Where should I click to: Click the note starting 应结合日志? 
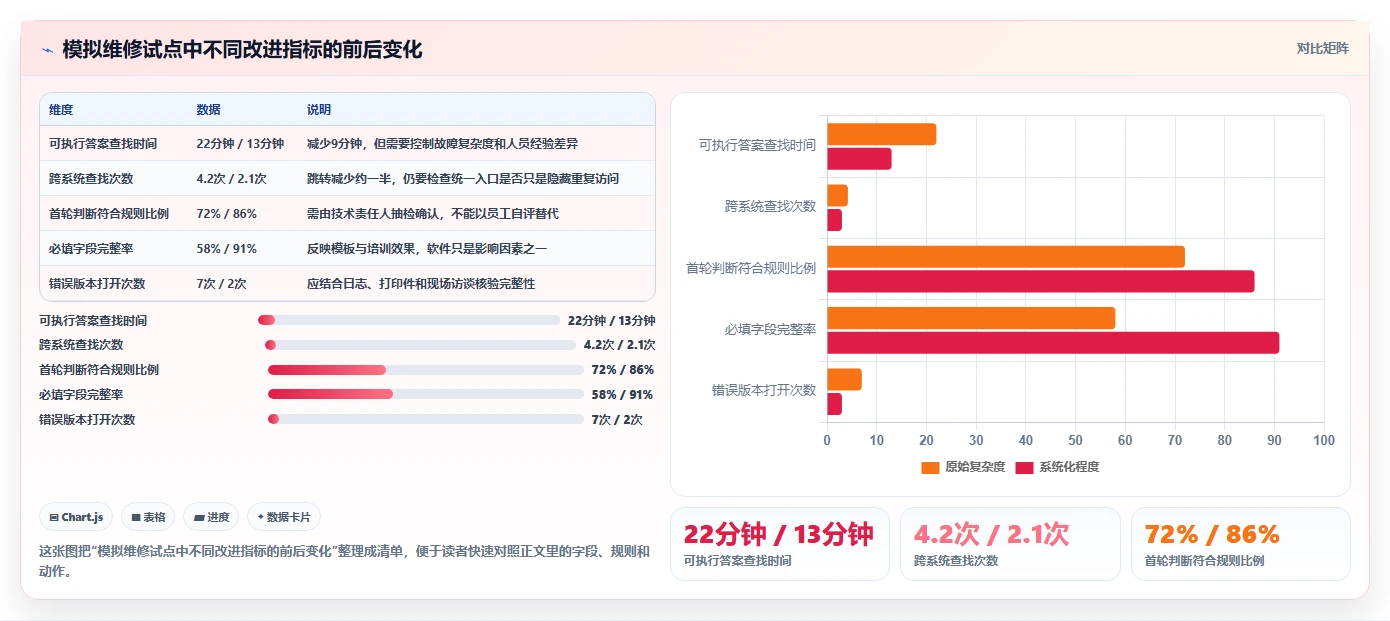tap(421, 284)
